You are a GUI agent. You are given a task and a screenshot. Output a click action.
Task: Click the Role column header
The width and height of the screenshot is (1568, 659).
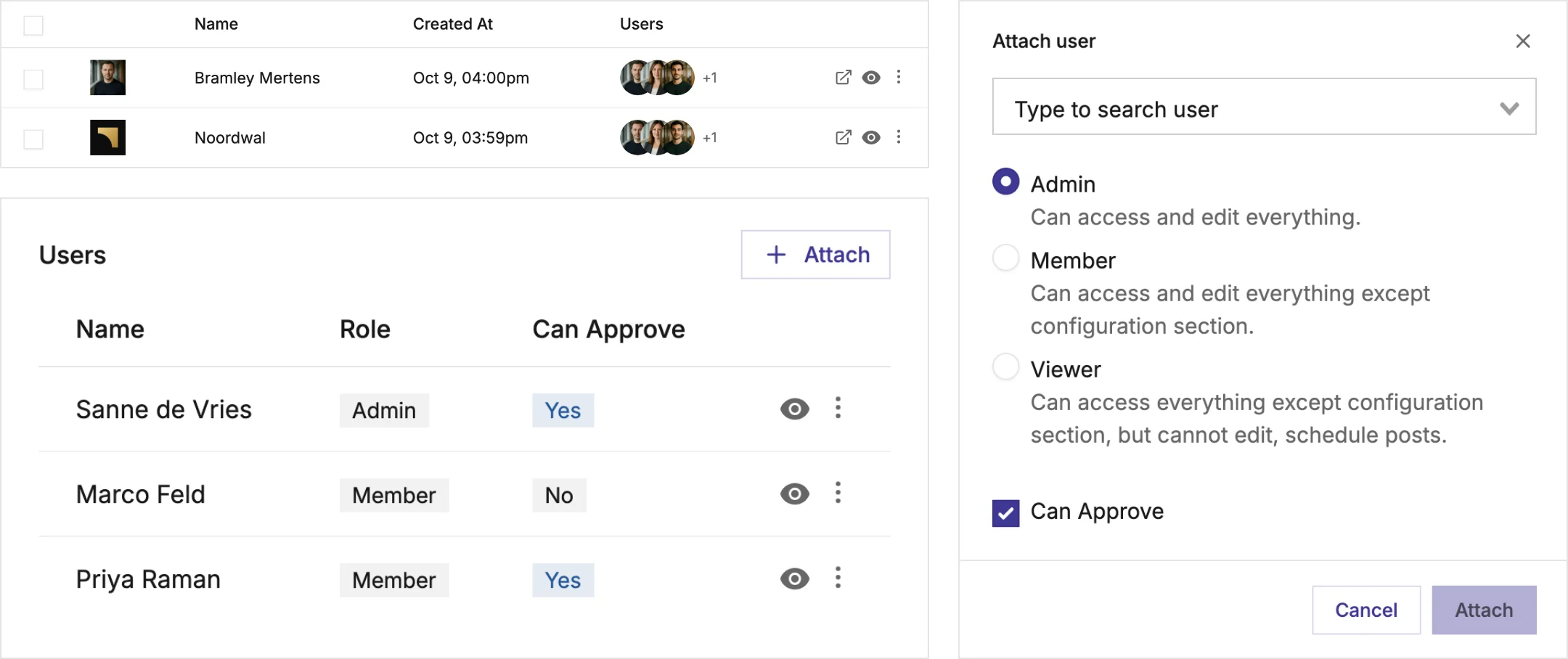point(365,329)
